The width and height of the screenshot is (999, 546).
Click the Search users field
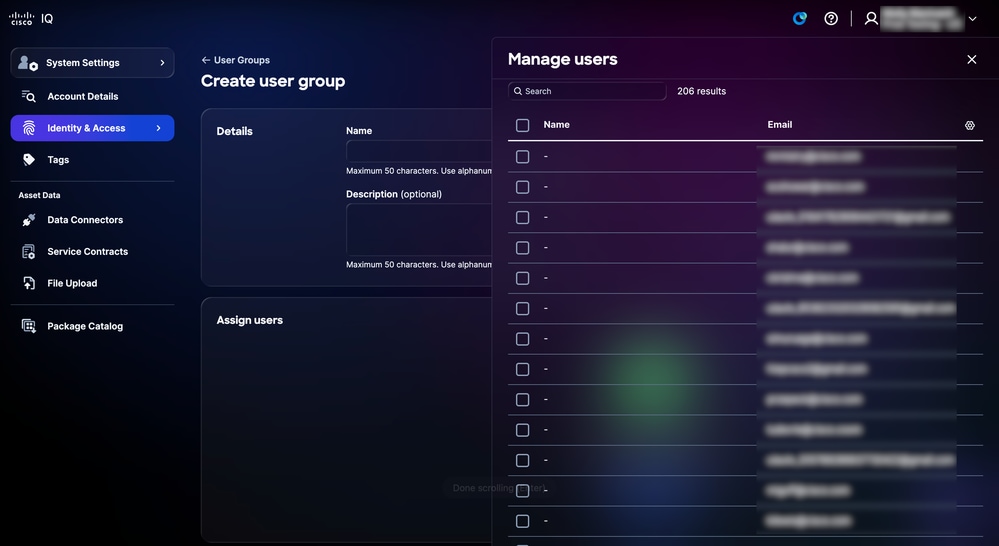pos(587,91)
